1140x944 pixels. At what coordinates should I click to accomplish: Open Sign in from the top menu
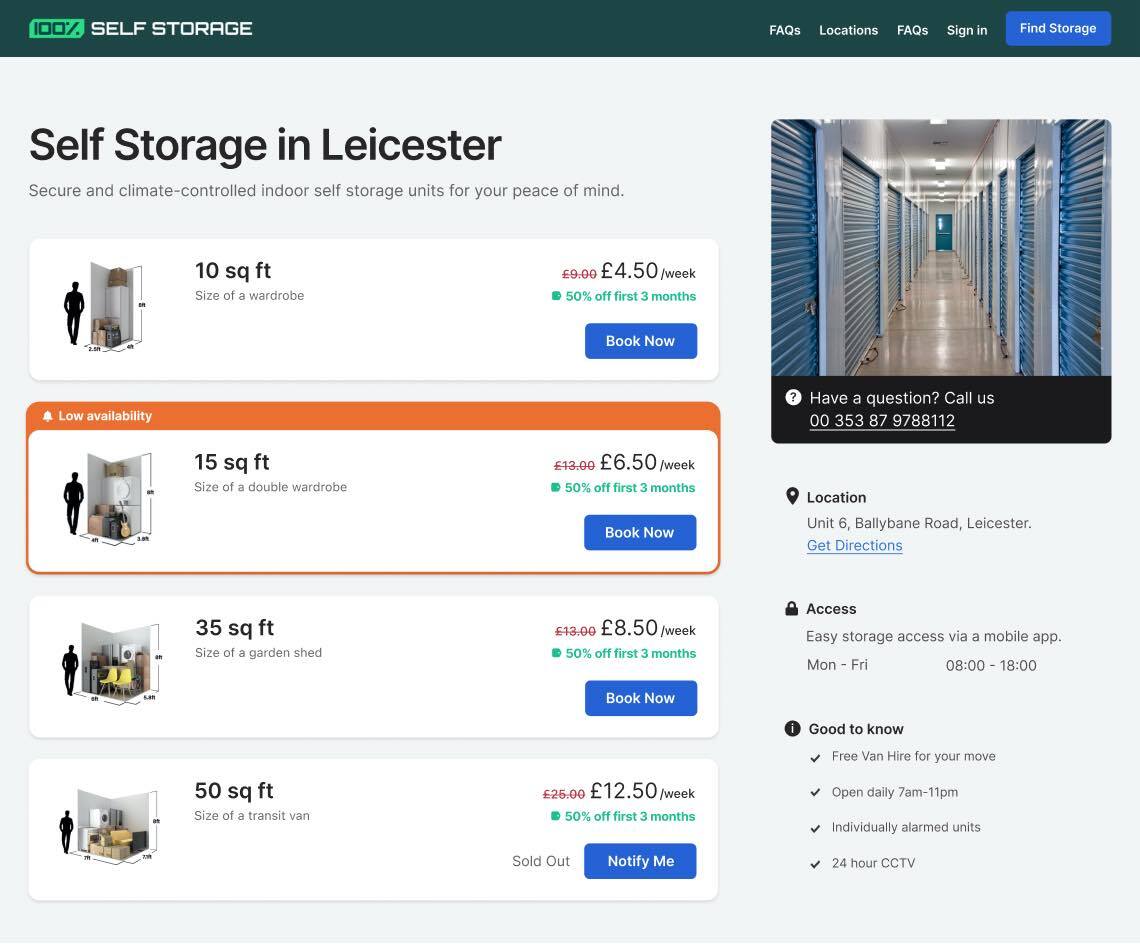(966, 30)
